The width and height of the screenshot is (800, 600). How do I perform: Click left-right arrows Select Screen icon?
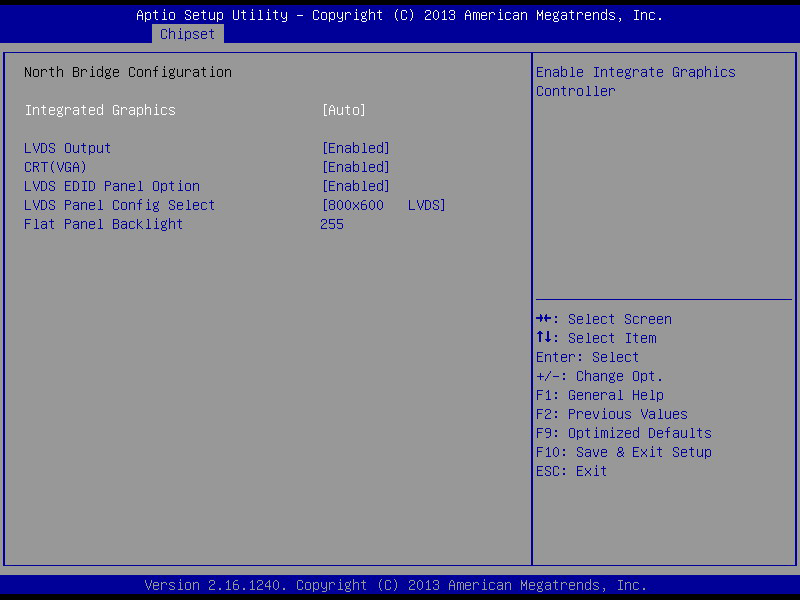pyautogui.click(x=544, y=319)
